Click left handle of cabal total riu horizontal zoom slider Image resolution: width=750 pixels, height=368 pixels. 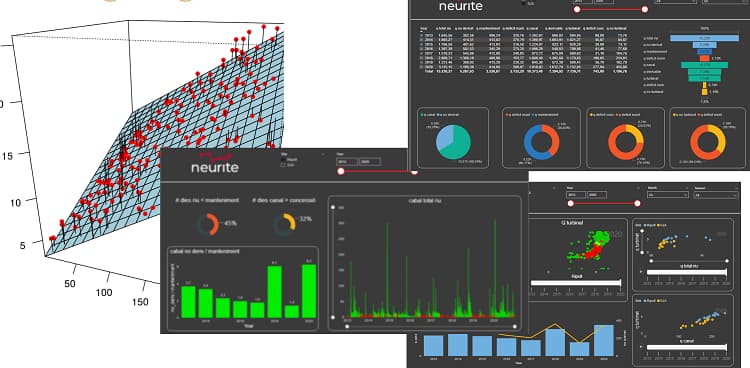tap(347, 326)
